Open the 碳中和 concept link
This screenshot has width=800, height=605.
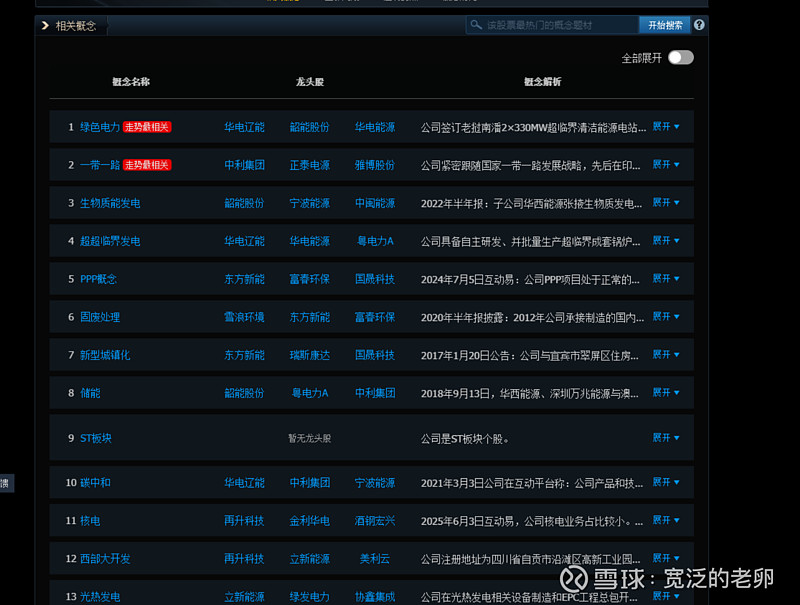tap(95, 483)
